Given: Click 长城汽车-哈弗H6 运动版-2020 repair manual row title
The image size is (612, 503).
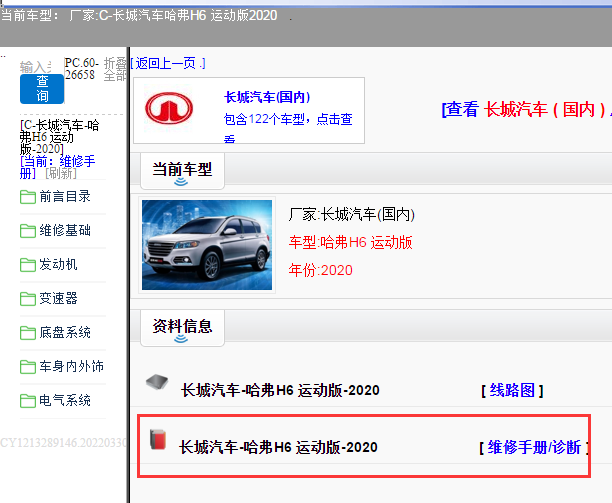Looking at the screenshot, I should coord(278,447).
